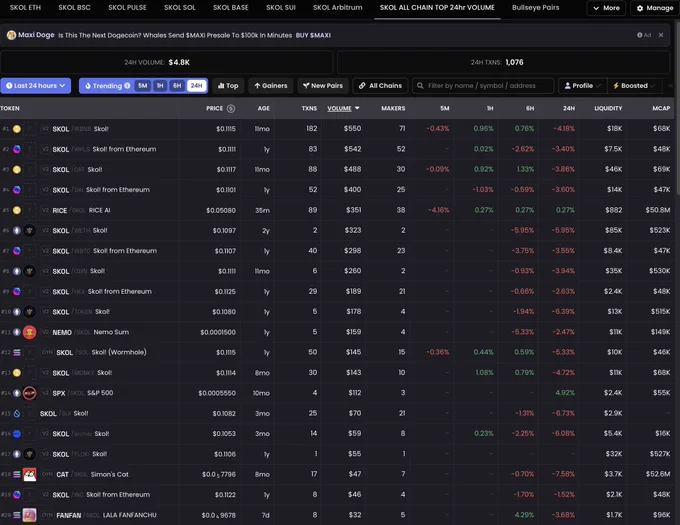Switch to SKOL BSC tab
Image resolution: width=680 pixels, height=525 pixels.
point(74,8)
